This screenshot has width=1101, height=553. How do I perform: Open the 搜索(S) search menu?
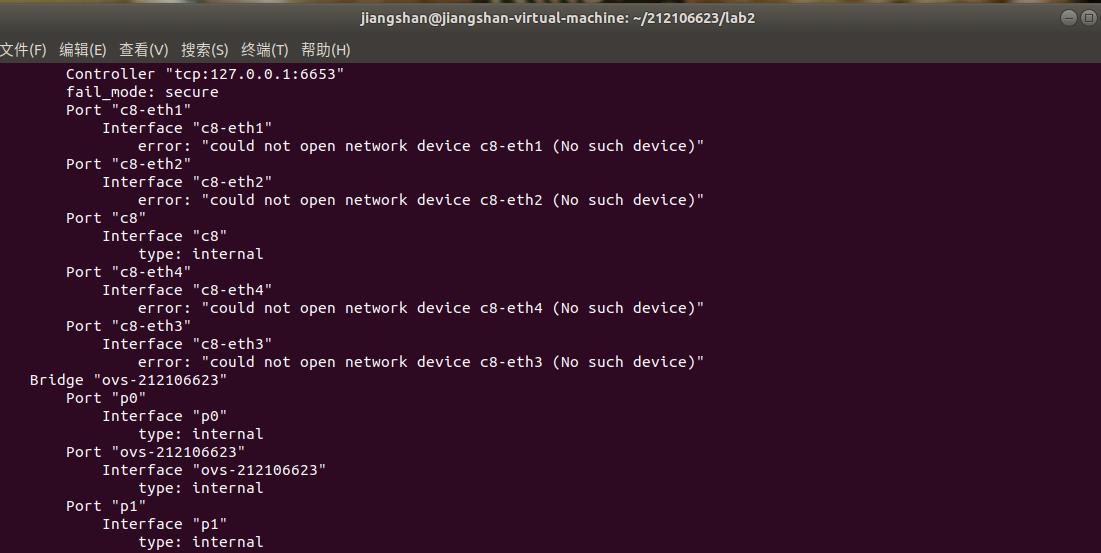point(205,50)
